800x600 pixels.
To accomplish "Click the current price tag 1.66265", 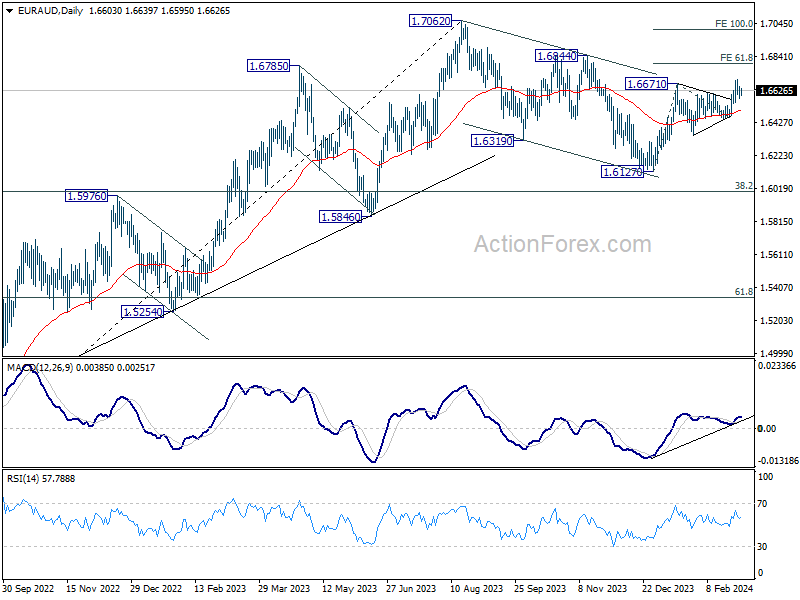I will point(777,90).
